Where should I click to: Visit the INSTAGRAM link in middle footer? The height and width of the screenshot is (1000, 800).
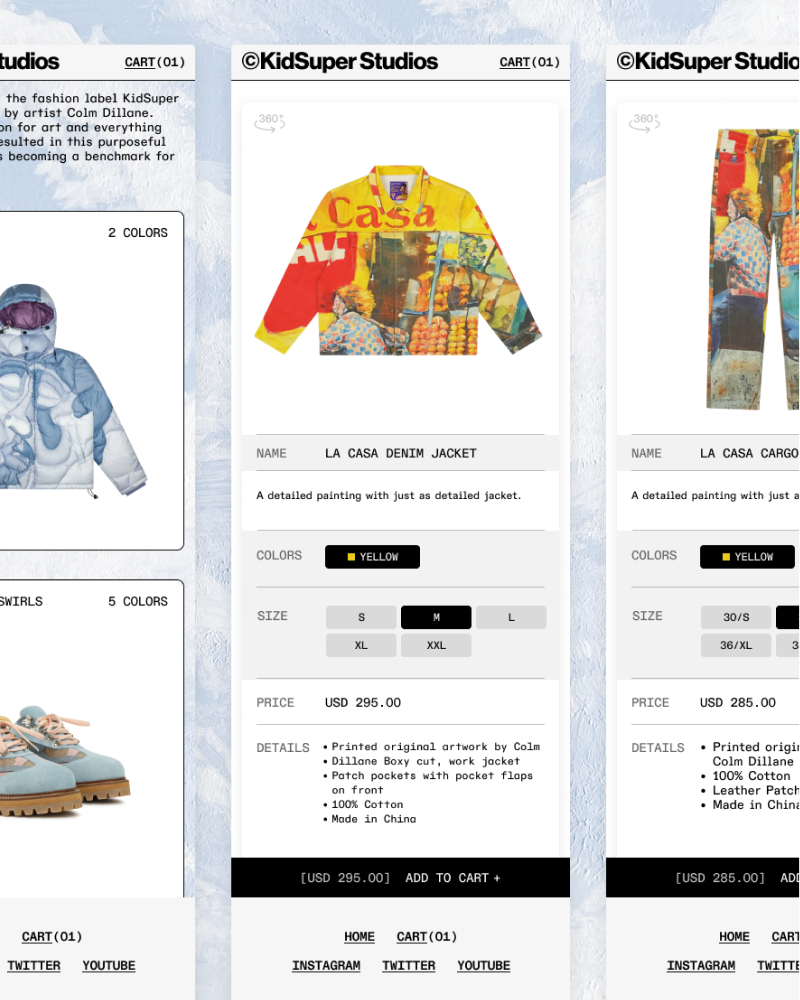tap(326, 966)
